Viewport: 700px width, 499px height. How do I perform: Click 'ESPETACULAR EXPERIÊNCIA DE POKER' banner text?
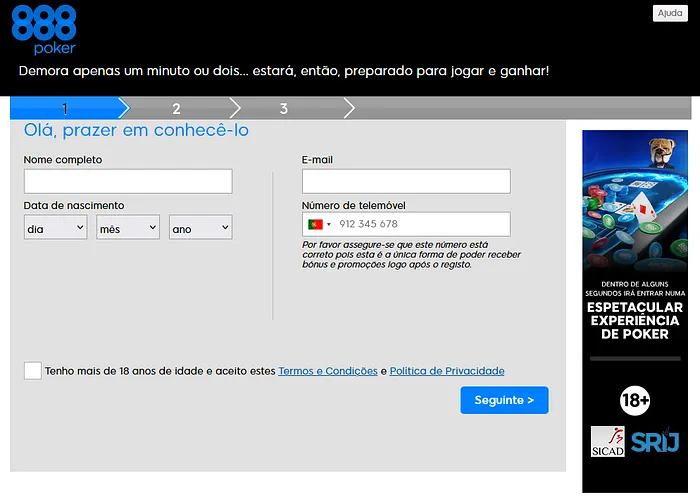(x=635, y=320)
